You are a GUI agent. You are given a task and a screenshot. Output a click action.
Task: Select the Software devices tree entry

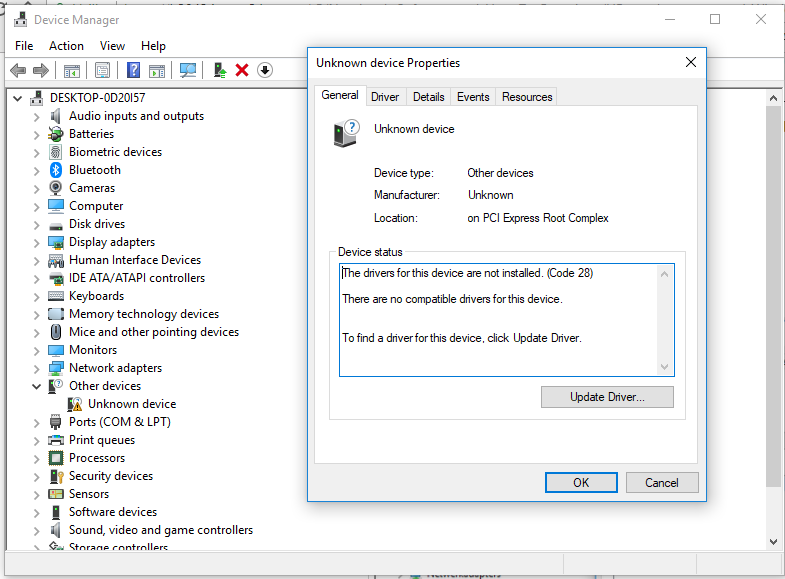pos(113,512)
